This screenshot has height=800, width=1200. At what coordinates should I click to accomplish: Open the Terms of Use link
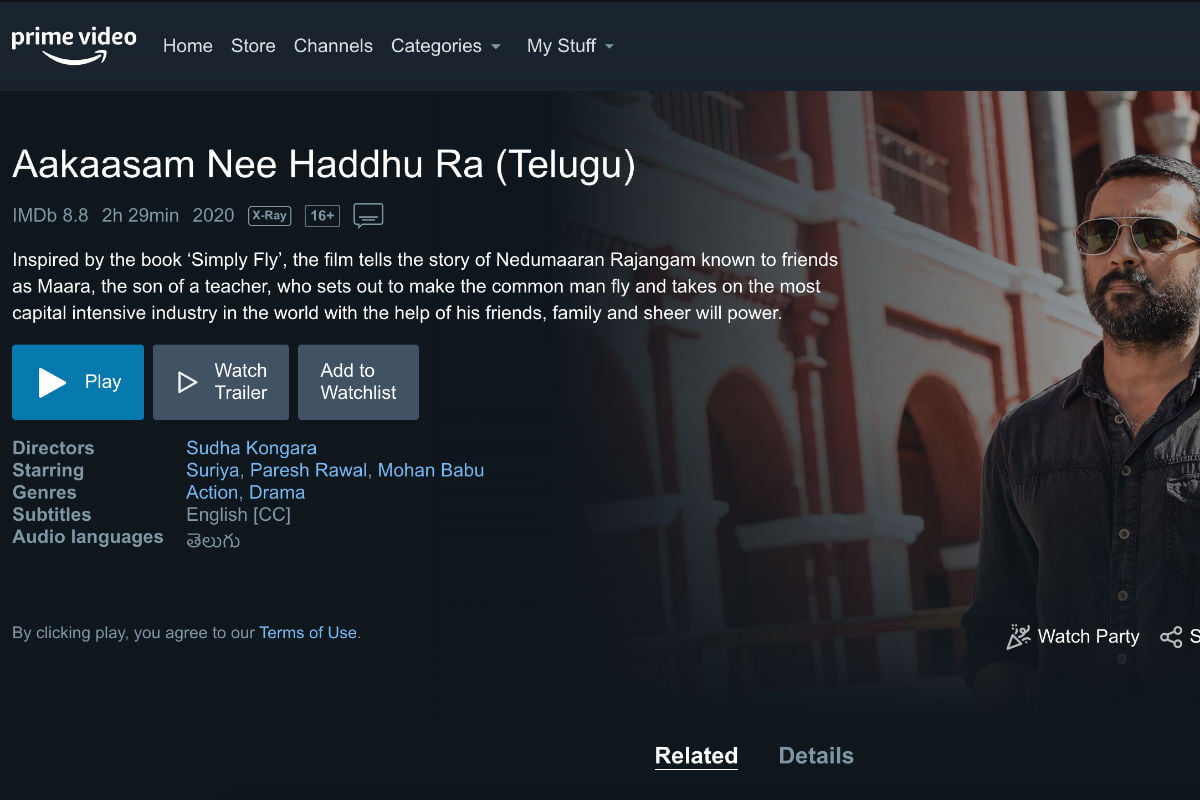tap(308, 633)
